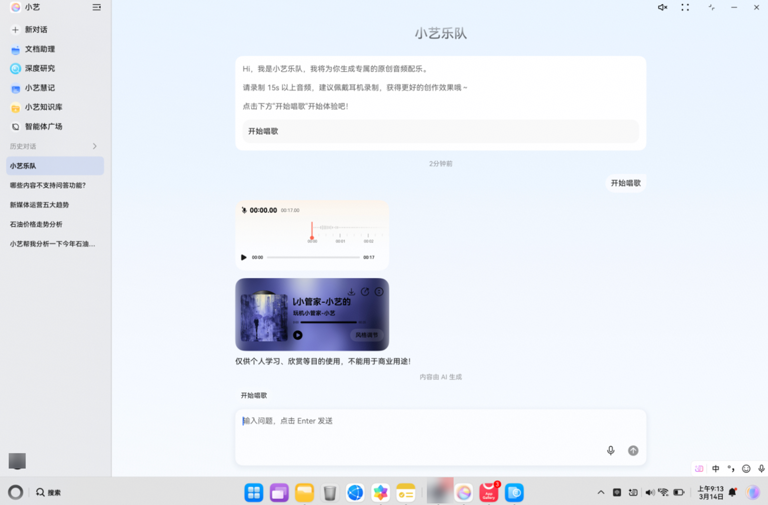
Task: Open the colorful gallery flower app in the dock
Action: coord(381,493)
